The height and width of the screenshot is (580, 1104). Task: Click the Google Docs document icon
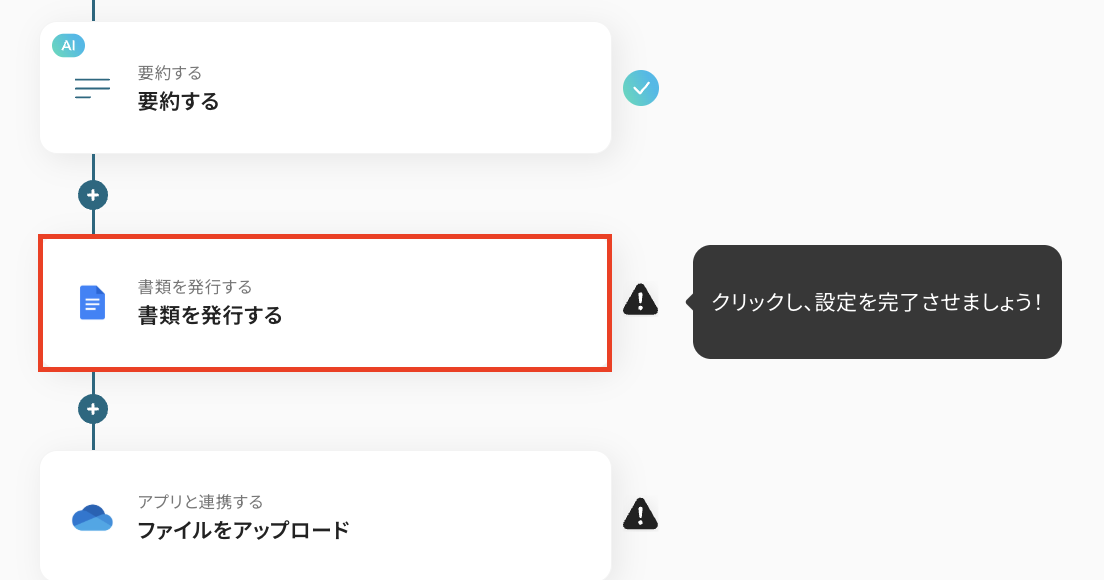pyautogui.click(x=92, y=302)
